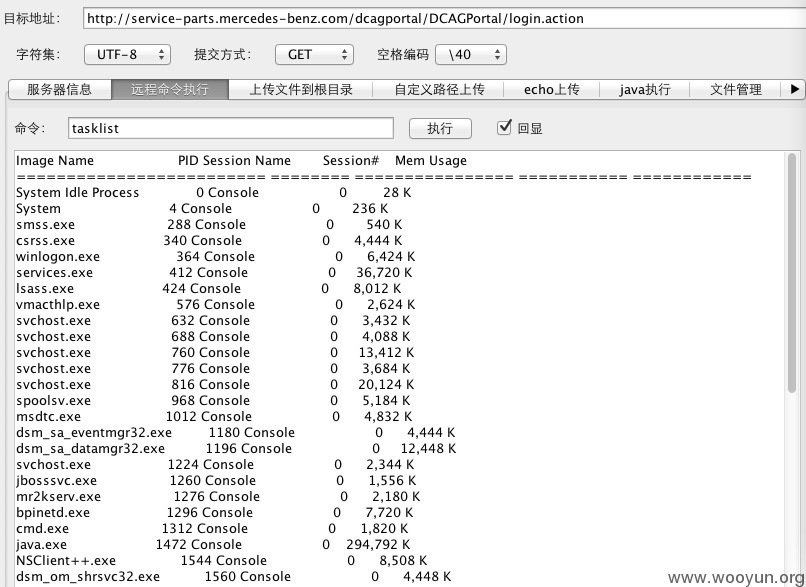Select the csrss.exe row

209,241
